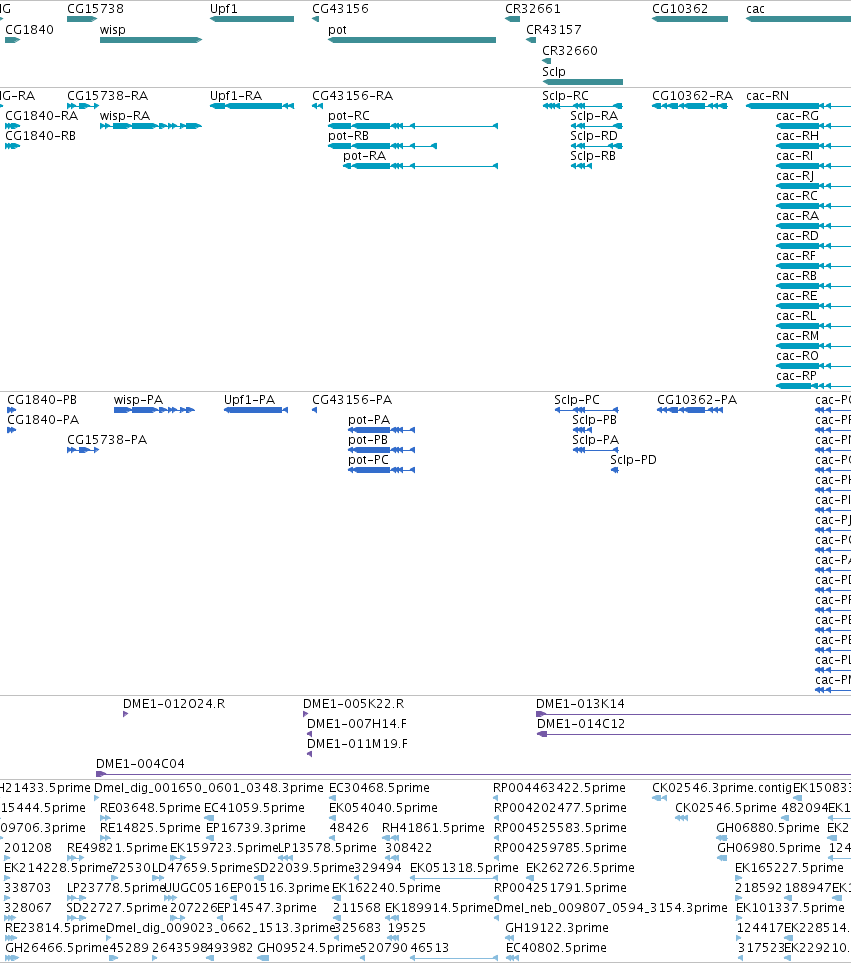Screen dimensions: 851x963
Task: Select the CG15738-RA transcript label
Action: pyautogui.click(x=107, y=96)
